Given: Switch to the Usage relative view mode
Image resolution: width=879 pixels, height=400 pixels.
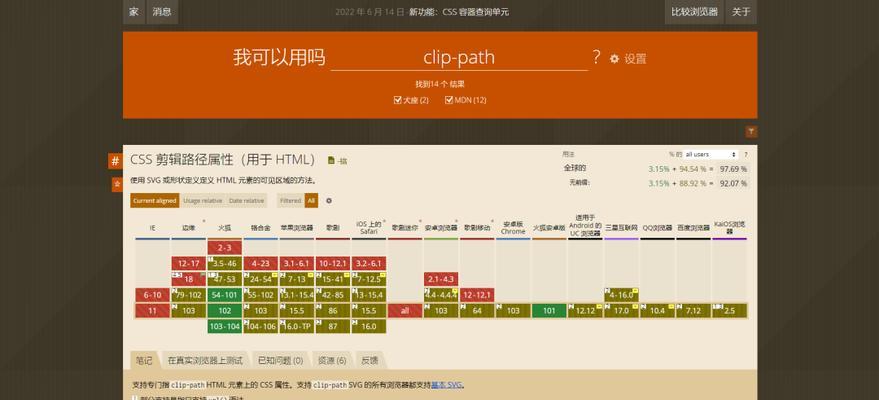Looking at the screenshot, I should click(202, 201).
